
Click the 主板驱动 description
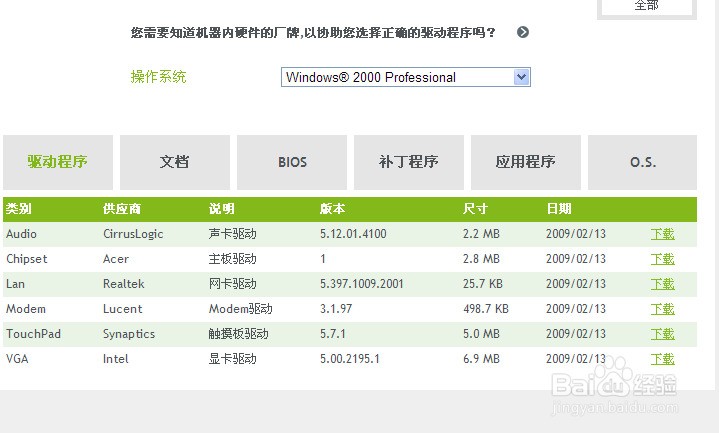pos(232,259)
